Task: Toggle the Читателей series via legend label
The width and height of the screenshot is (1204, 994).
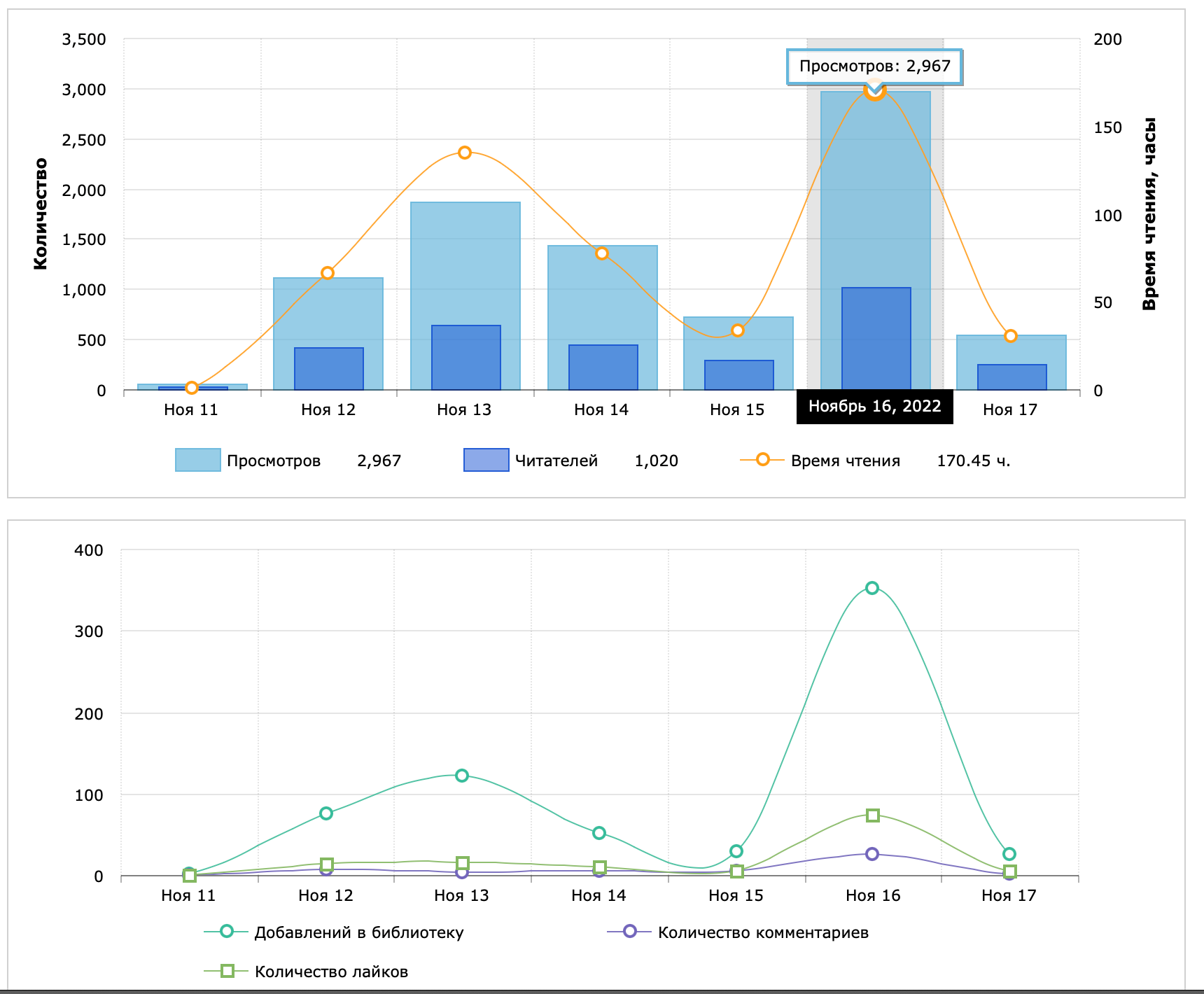Action: (556, 461)
